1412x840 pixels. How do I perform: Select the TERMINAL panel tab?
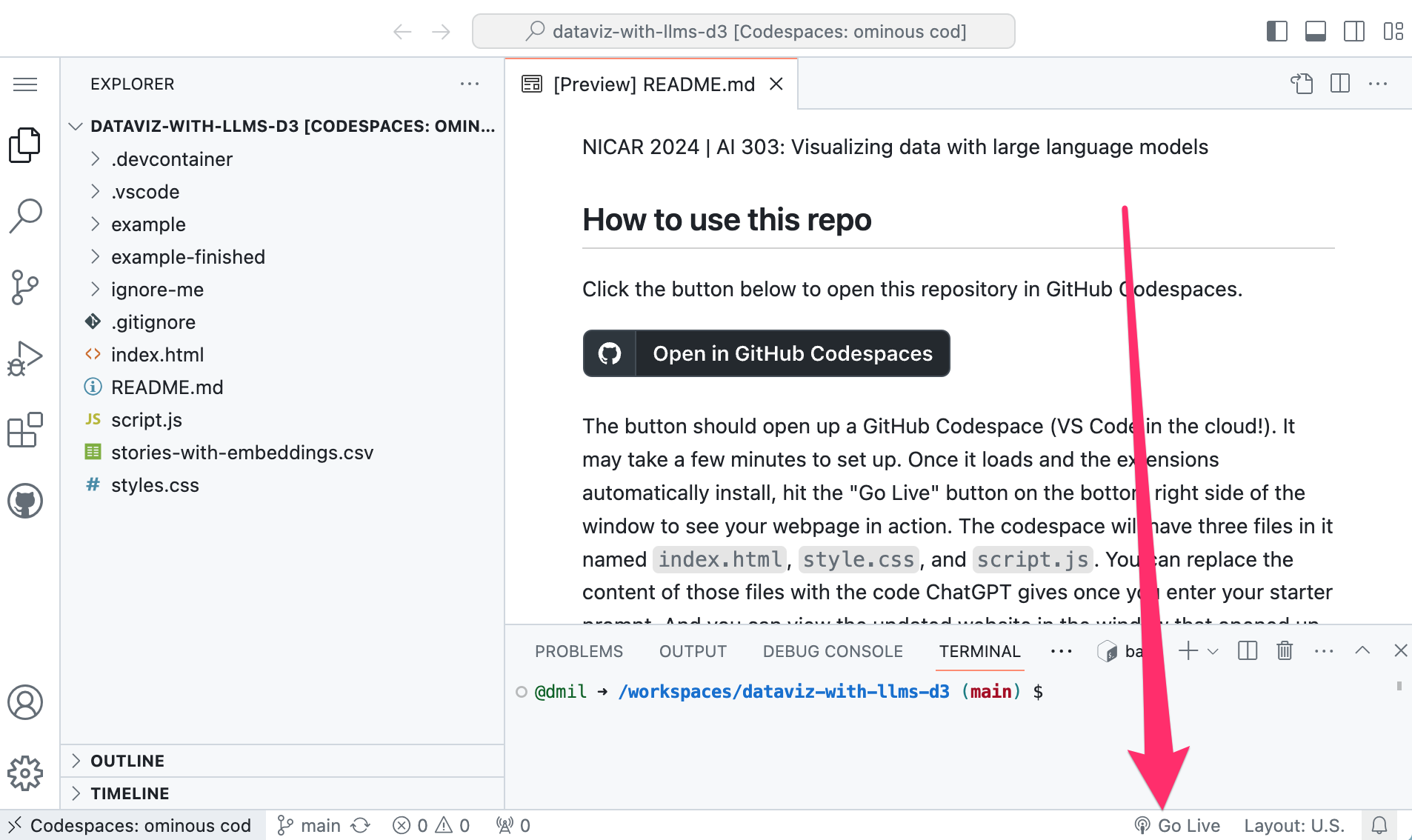tap(979, 651)
